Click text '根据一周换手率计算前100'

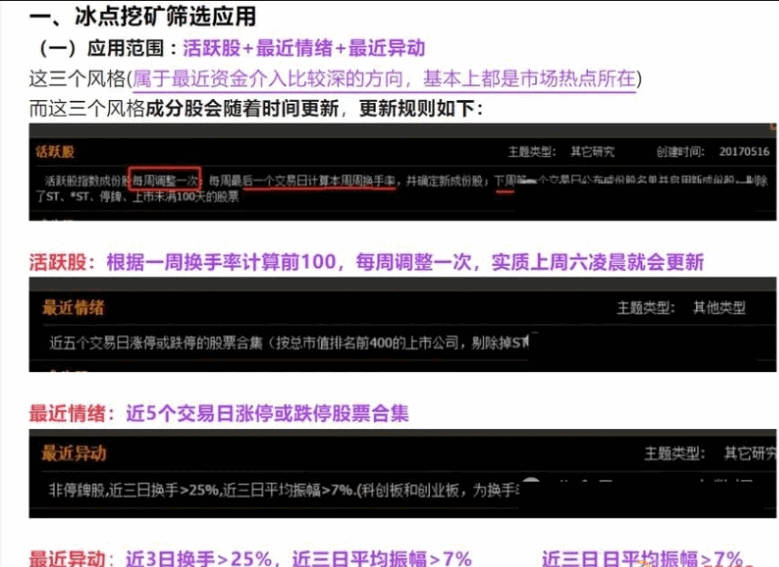pos(222,262)
